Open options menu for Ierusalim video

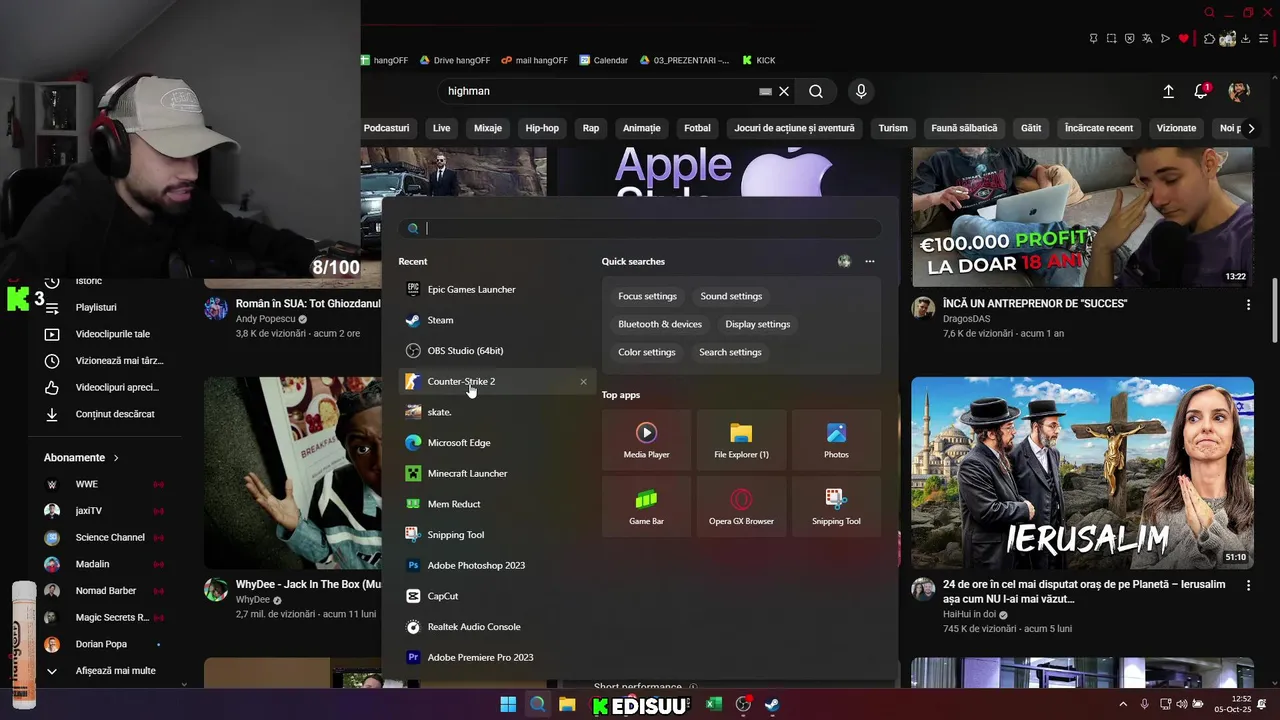pos(1248,585)
